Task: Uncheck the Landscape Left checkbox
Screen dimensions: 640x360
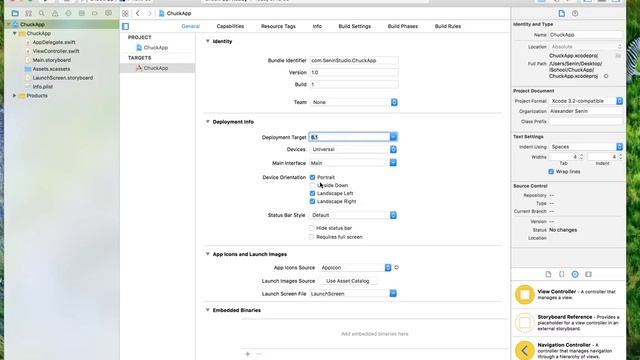Action: (x=312, y=193)
